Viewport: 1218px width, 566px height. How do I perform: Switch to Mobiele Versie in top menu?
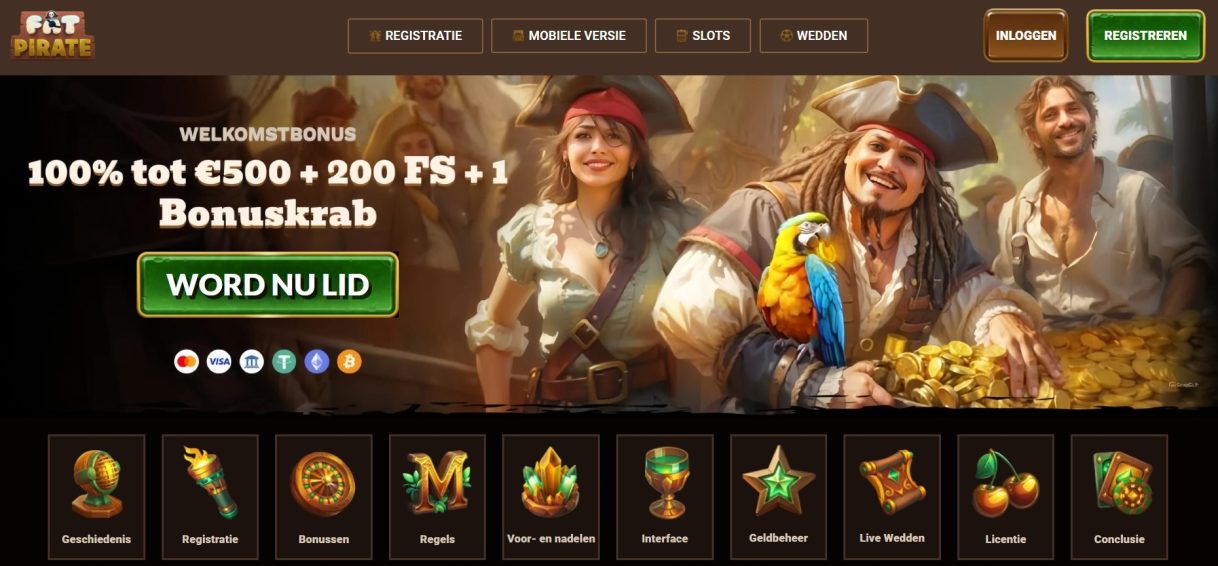click(x=569, y=35)
